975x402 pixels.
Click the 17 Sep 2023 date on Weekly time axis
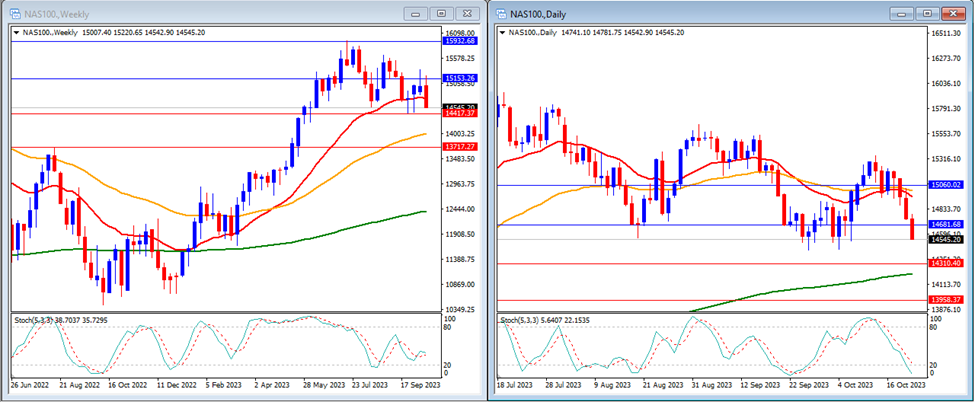(418, 385)
